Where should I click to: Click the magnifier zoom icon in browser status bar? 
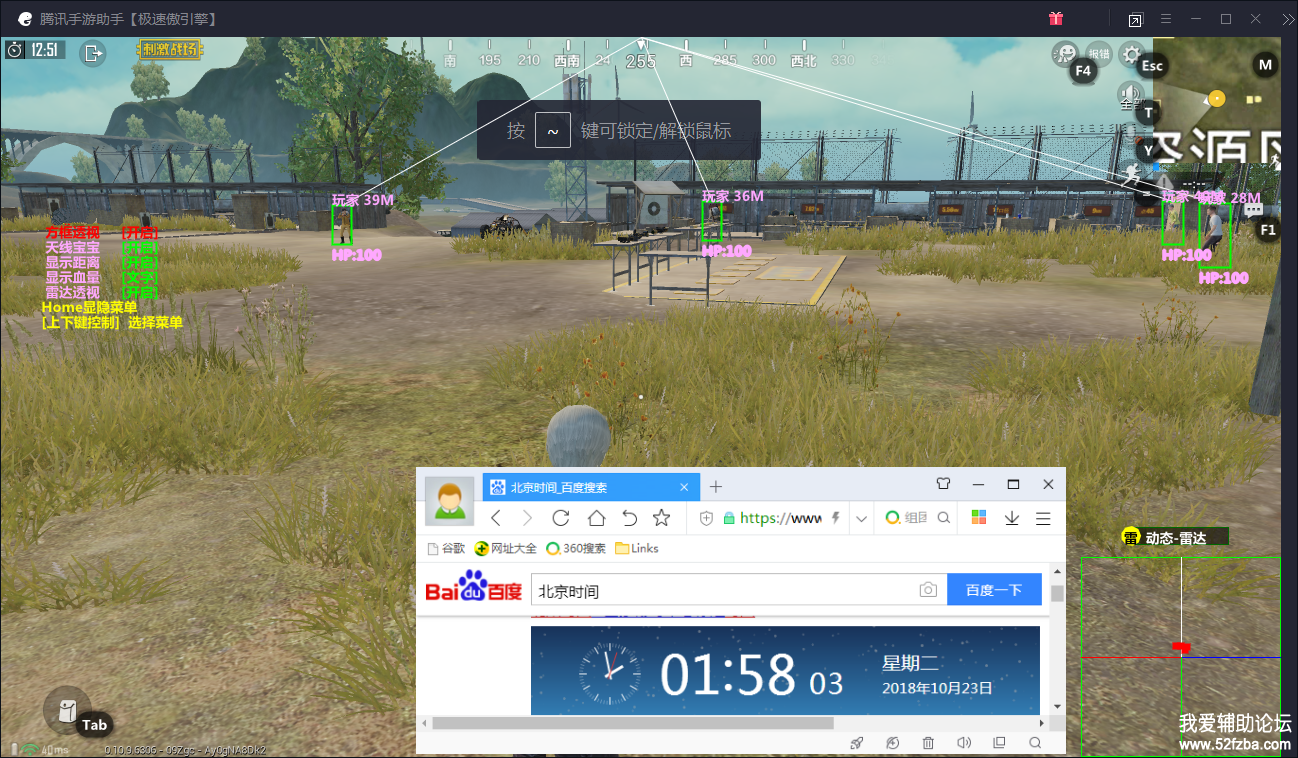point(1035,743)
